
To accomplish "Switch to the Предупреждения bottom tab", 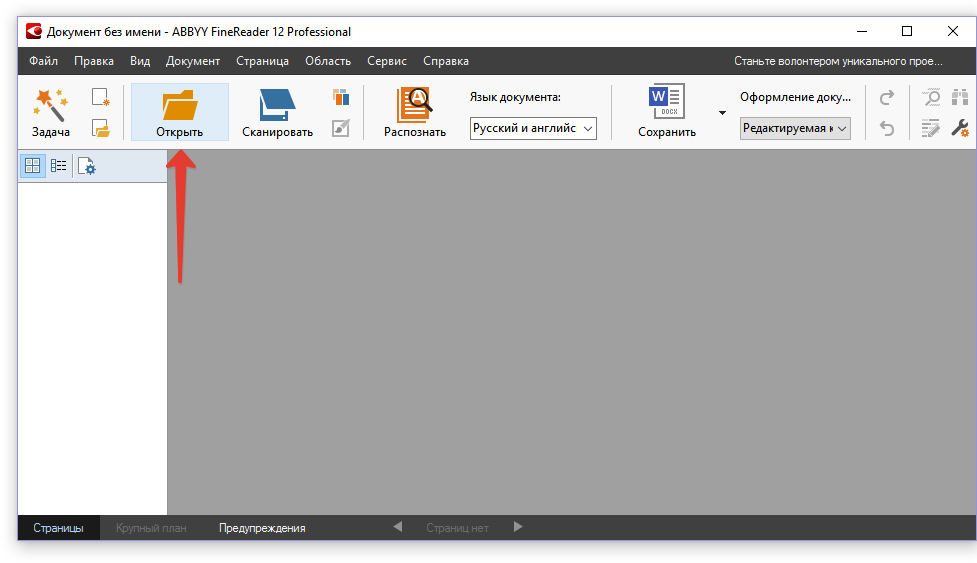I will pos(262,528).
